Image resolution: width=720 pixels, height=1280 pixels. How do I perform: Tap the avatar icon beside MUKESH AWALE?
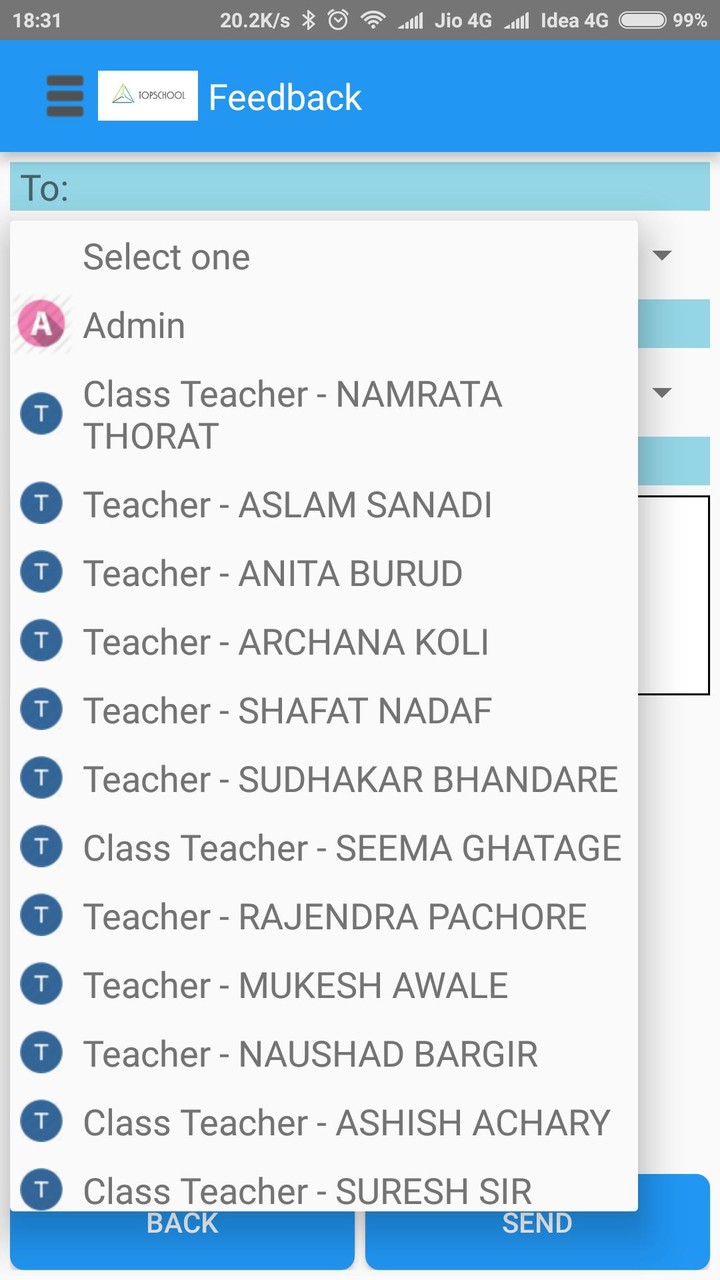coord(41,985)
